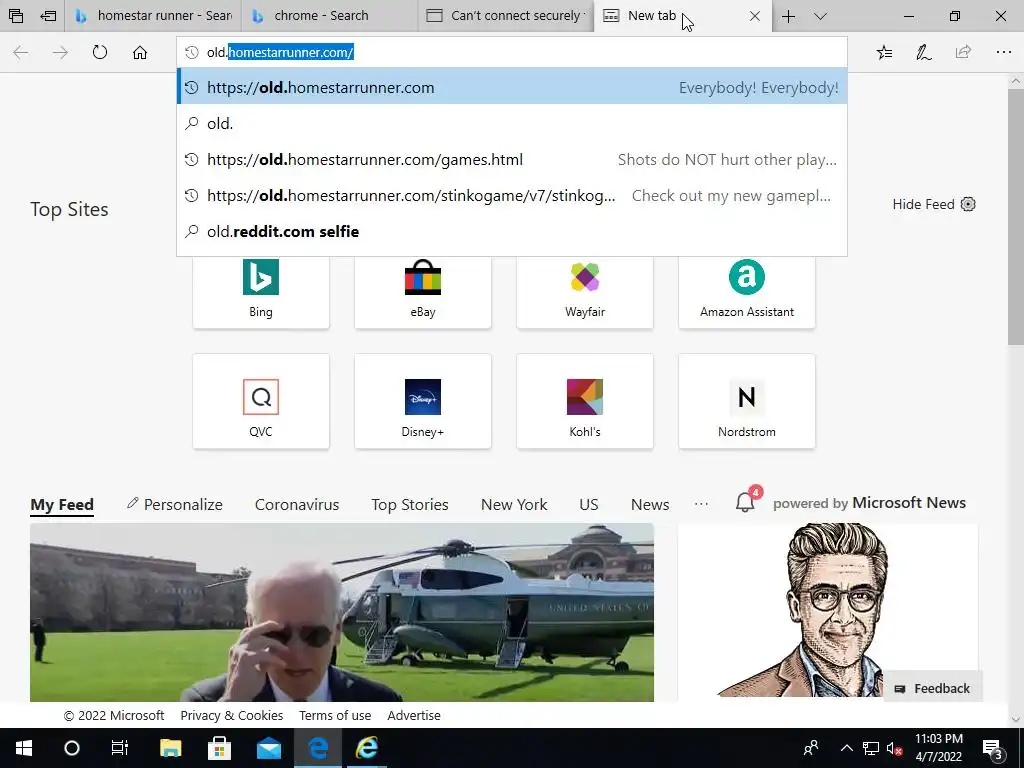1024x768 pixels.
Task: Open a new tab with plus button
Action: 788,16
